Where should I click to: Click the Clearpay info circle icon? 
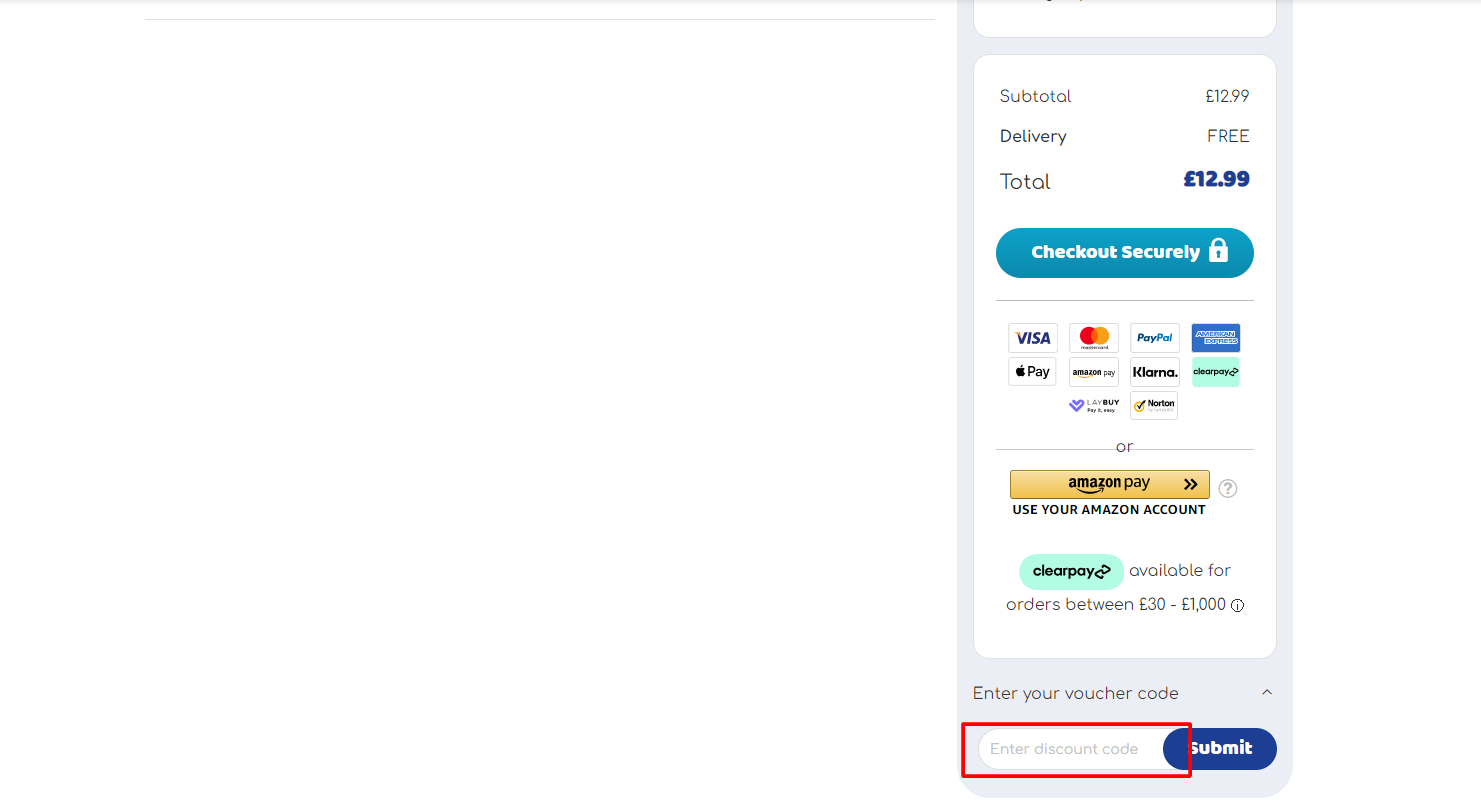(x=1237, y=605)
